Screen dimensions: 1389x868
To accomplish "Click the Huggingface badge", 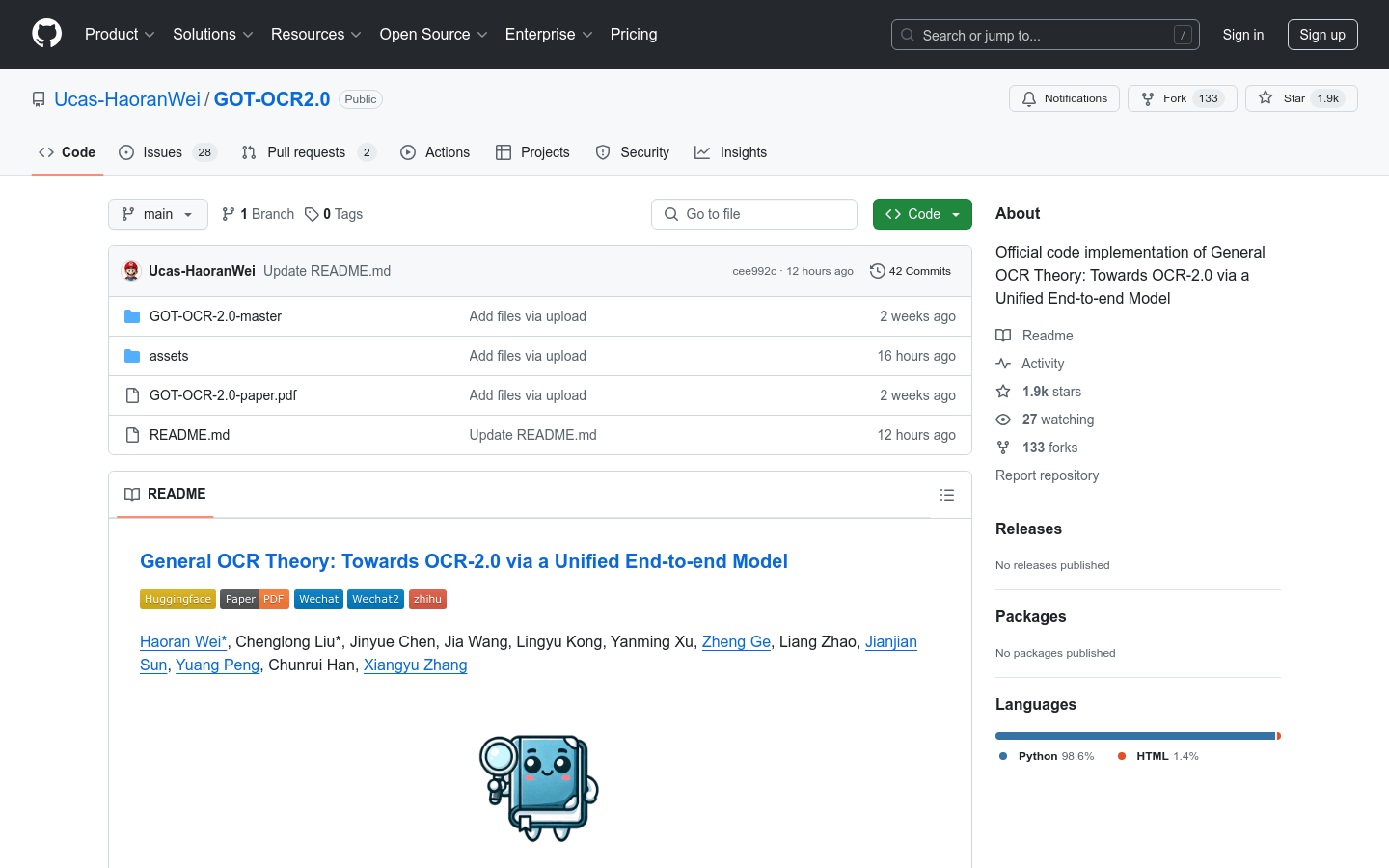I will pos(177,599).
